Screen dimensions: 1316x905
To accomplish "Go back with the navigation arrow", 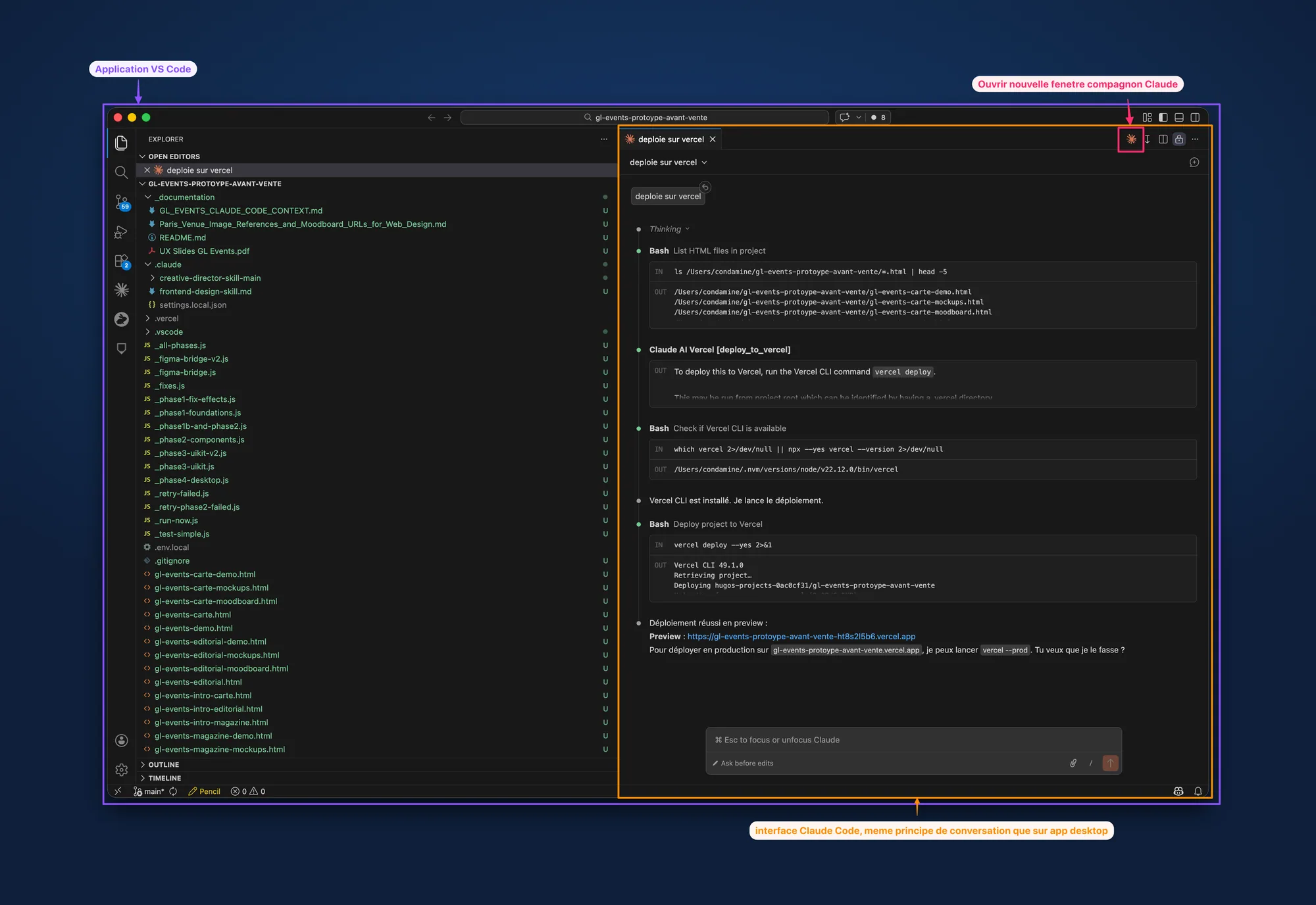I will click(x=432, y=118).
